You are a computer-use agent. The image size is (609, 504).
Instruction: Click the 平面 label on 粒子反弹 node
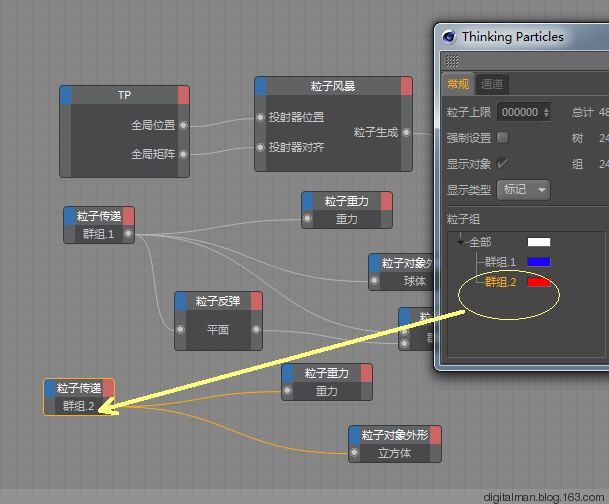pos(218,330)
